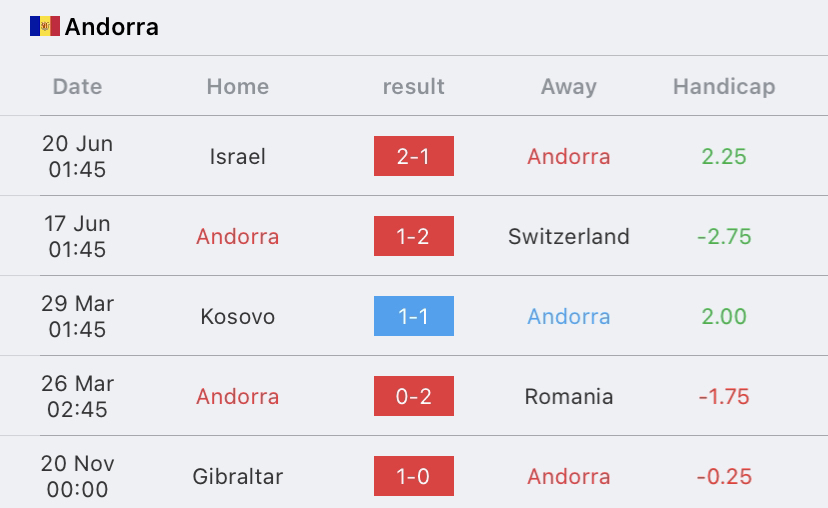Click the -1.75 handicap value
This screenshot has width=828, height=508.
724,397
